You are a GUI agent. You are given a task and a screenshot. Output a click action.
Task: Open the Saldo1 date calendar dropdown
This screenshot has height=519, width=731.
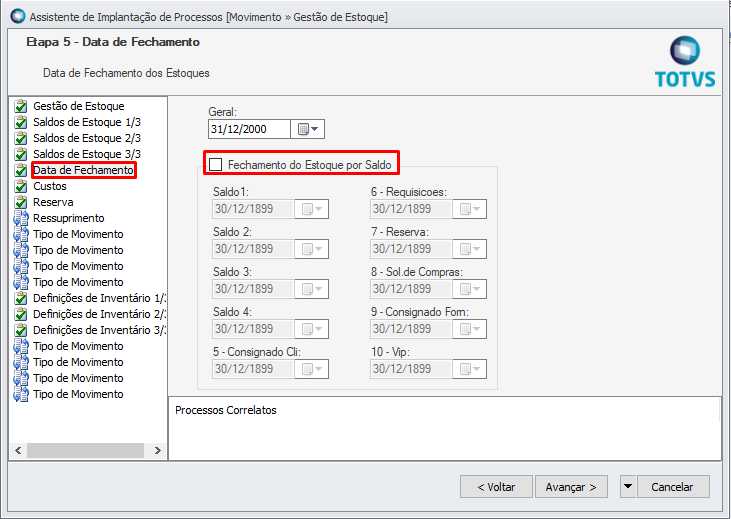tap(312, 209)
